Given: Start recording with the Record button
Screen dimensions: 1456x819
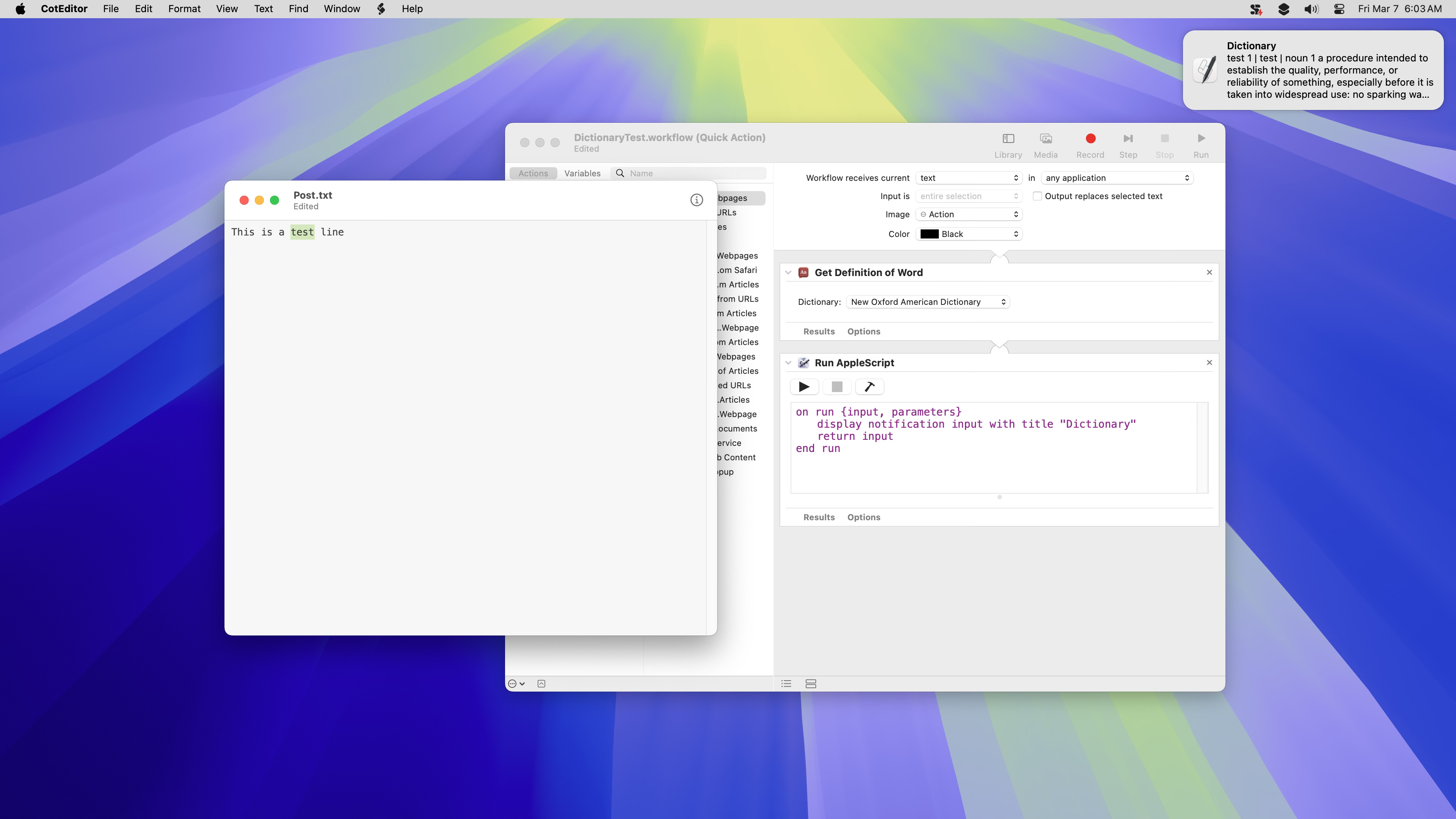Looking at the screenshot, I should pyautogui.click(x=1090, y=145).
